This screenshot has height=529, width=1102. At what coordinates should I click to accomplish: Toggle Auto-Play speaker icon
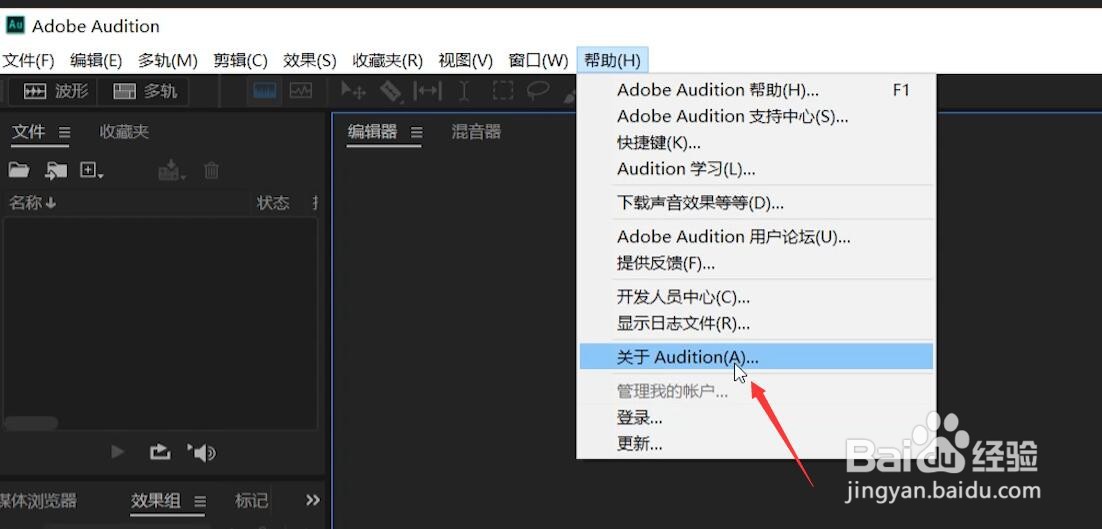click(202, 453)
